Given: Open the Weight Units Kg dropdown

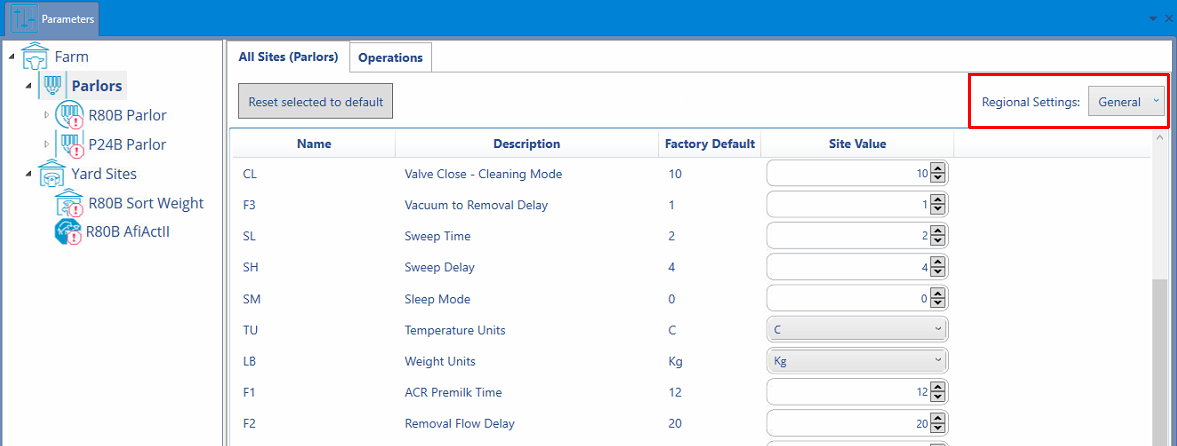Looking at the screenshot, I should pyautogui.click(x=856, y=360).
